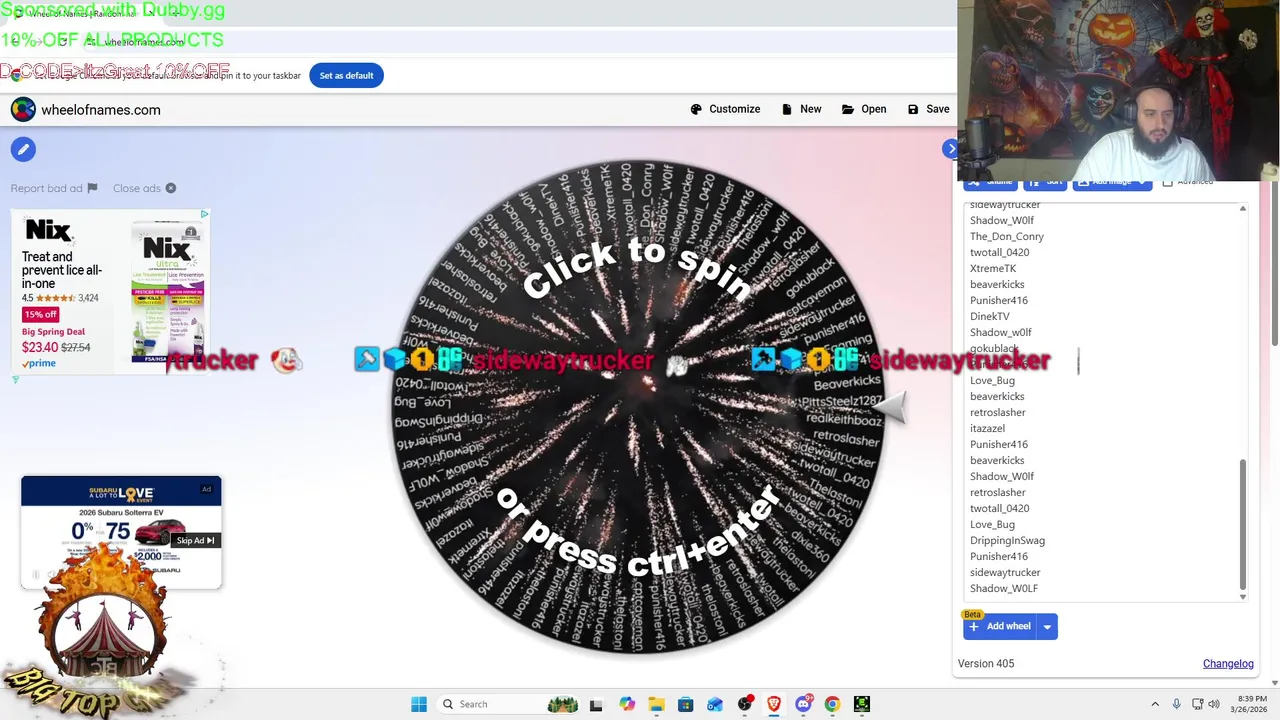Click DinekTV entry in the list
1280x720 pixels.
pyautogui.click(x=989, y=316)
